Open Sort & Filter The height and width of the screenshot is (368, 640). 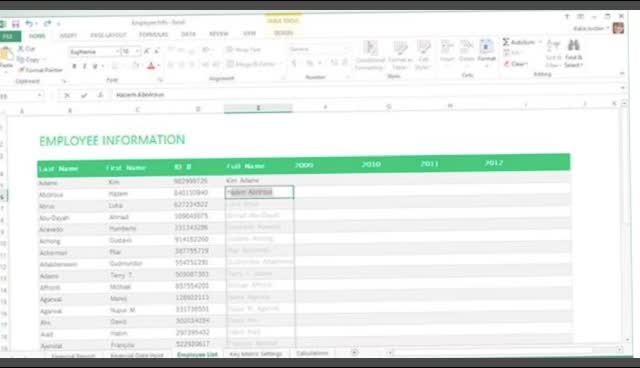pos(553,53)
